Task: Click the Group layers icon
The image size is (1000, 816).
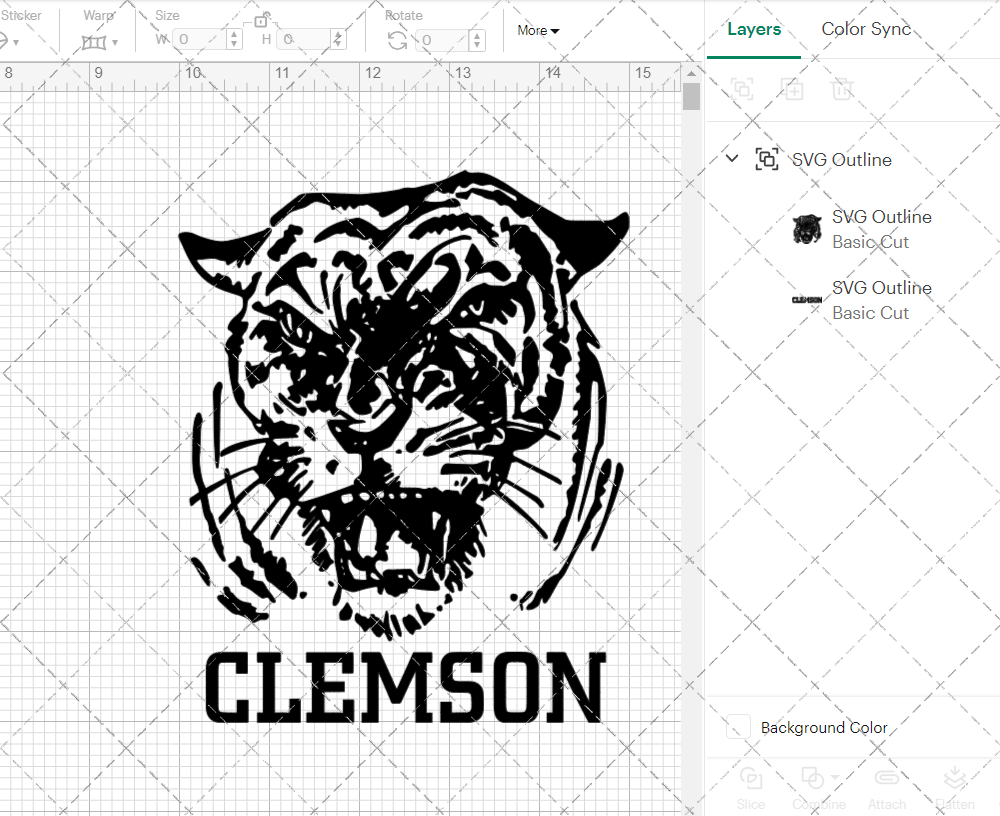Action: coord(742,89)
